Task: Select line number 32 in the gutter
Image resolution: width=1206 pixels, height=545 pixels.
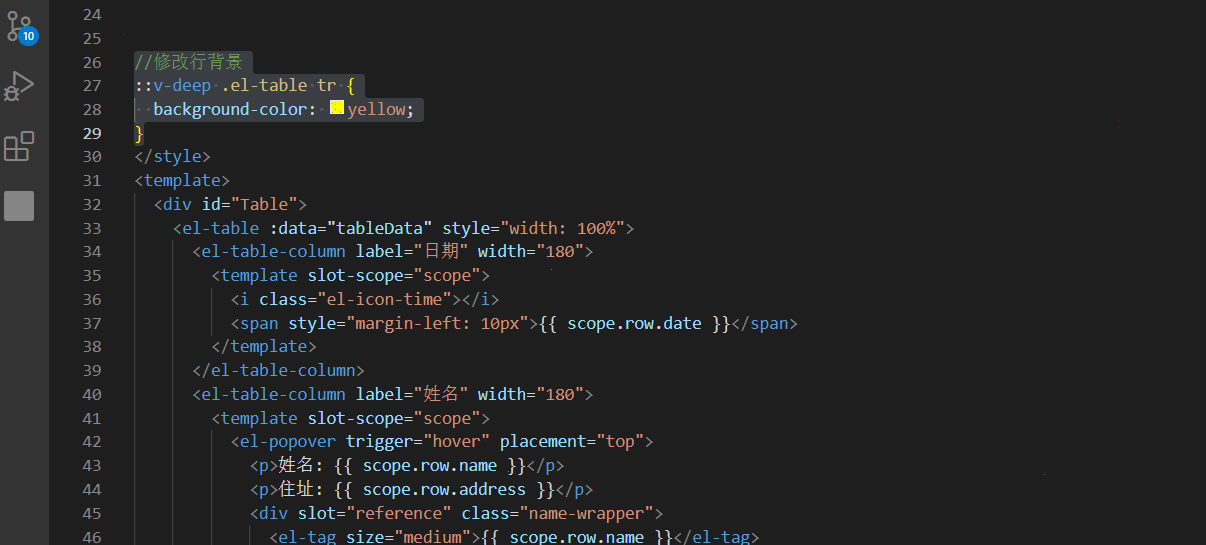Action: tap(91, 204)
